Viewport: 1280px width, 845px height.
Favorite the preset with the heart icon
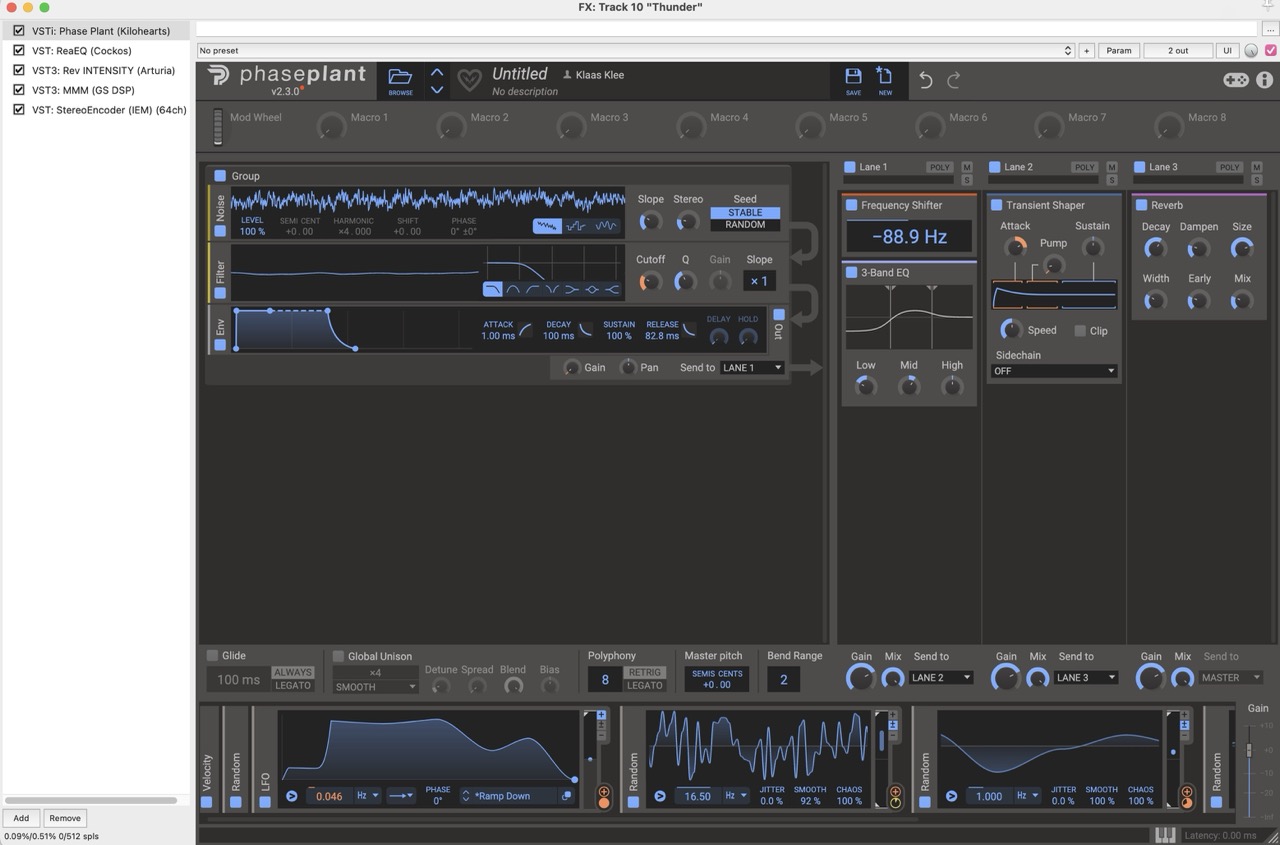pos(469,80)
